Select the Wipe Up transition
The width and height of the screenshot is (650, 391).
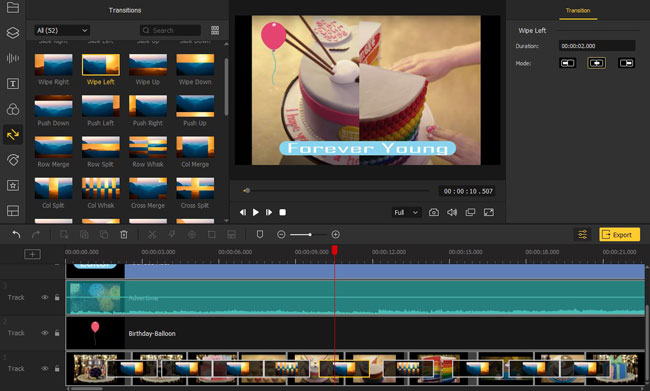148,65
